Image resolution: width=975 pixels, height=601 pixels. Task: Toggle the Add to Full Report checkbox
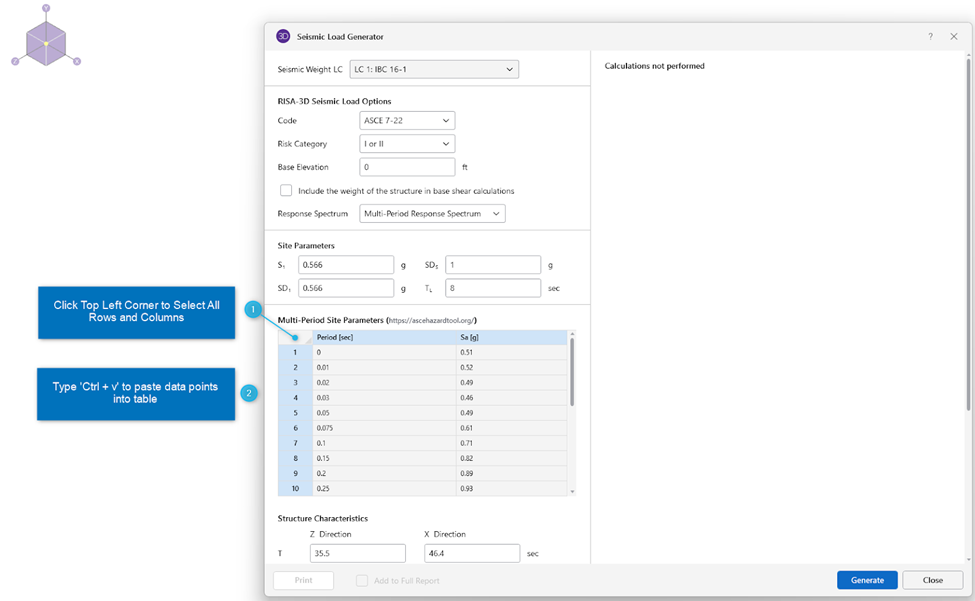point(363,580)
